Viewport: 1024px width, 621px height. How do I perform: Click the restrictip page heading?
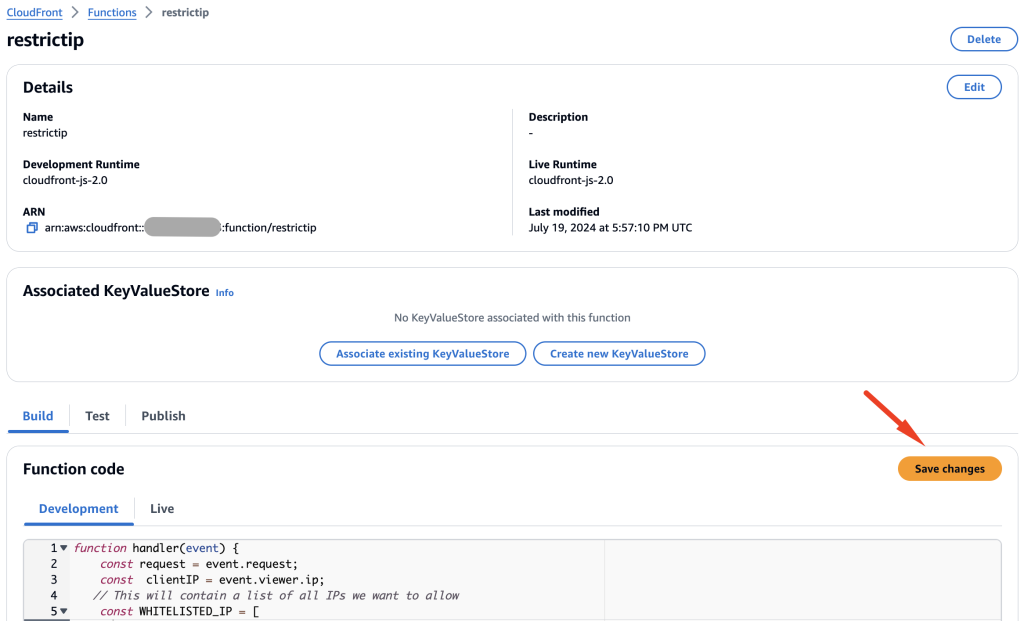45,40
